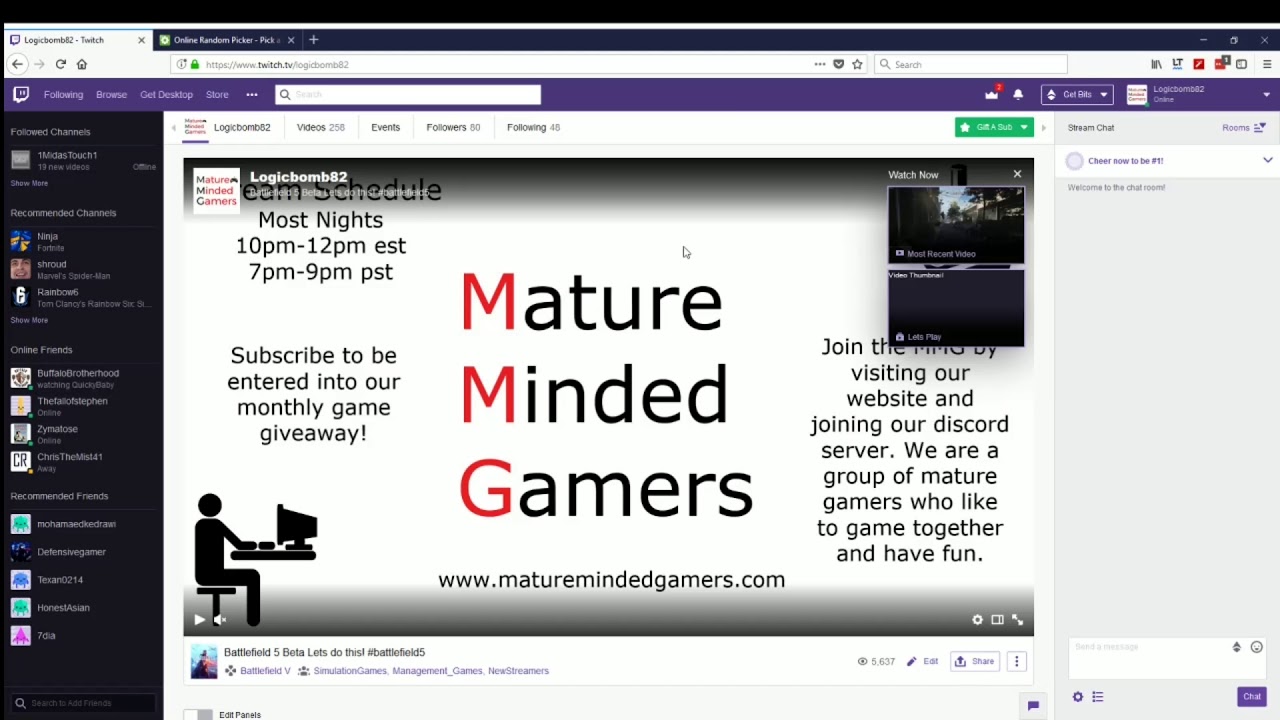Collapse the Cheer leaderboard chevron

tap(1267, 160)
